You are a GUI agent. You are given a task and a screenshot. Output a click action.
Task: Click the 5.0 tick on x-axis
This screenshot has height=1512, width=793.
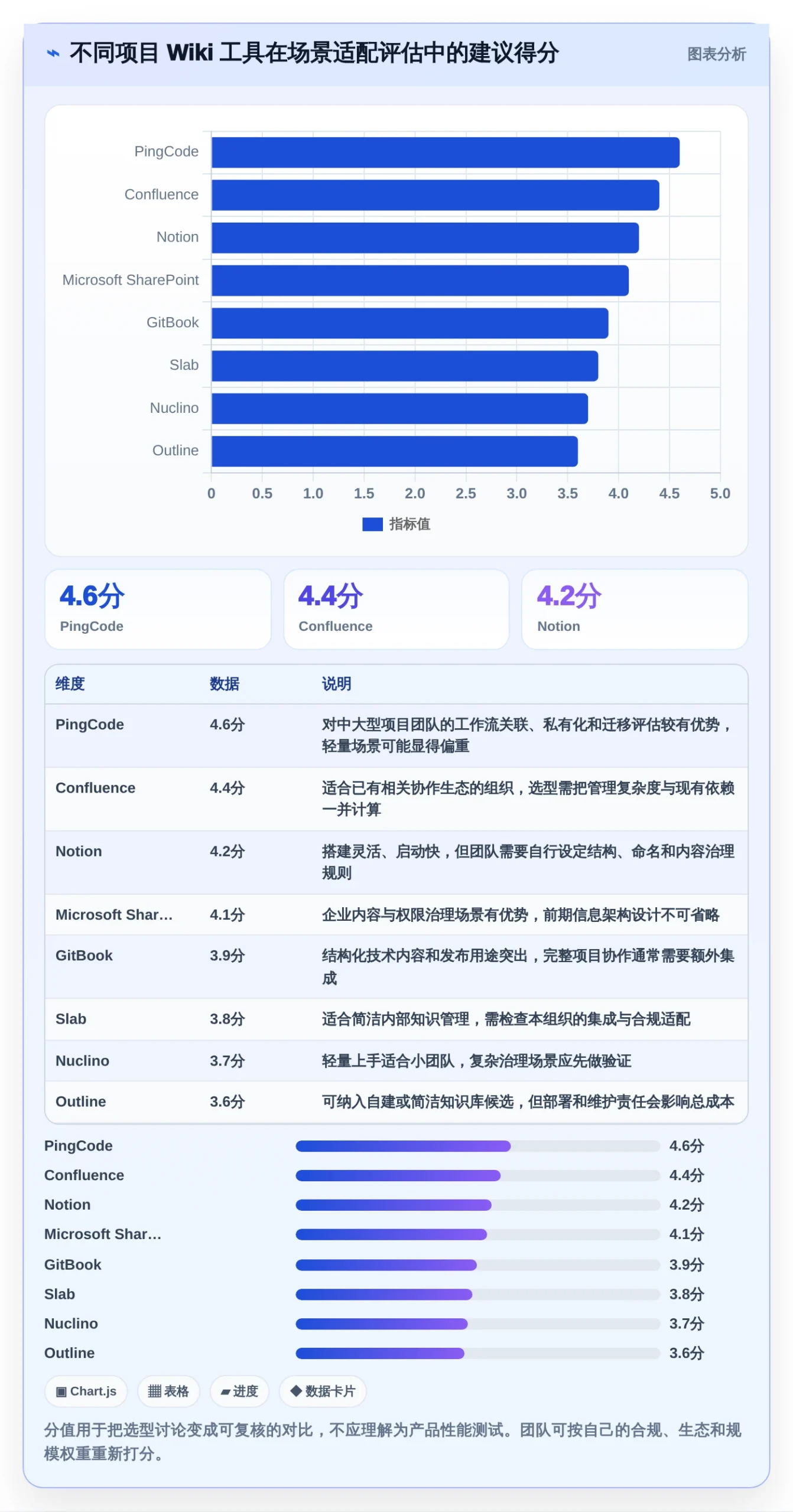tap(720, 493)
